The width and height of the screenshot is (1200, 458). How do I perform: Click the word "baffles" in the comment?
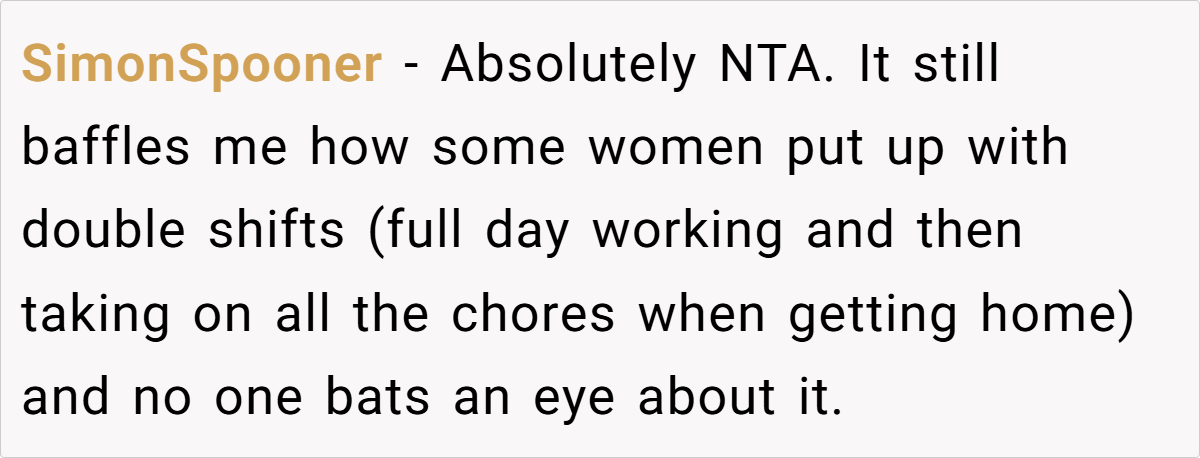106,149
